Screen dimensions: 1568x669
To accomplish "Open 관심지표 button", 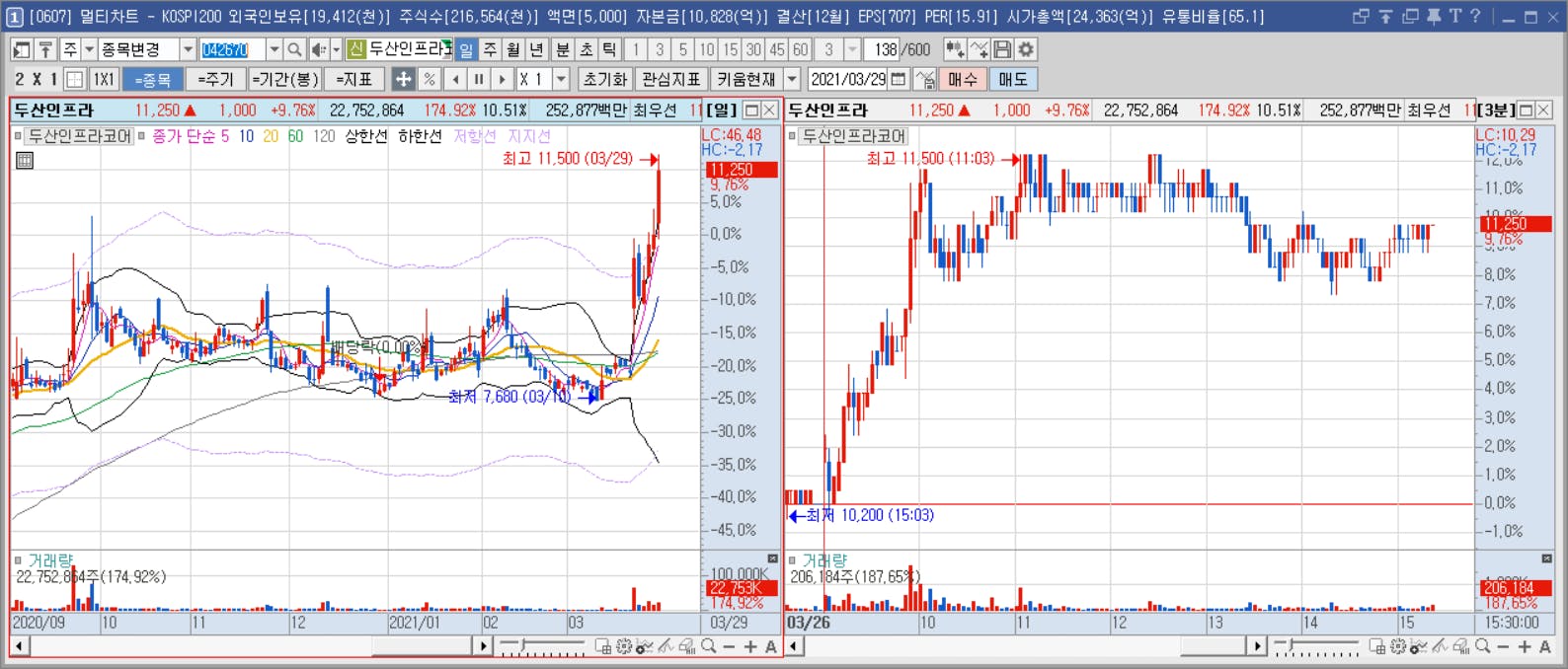I will 671,79.
